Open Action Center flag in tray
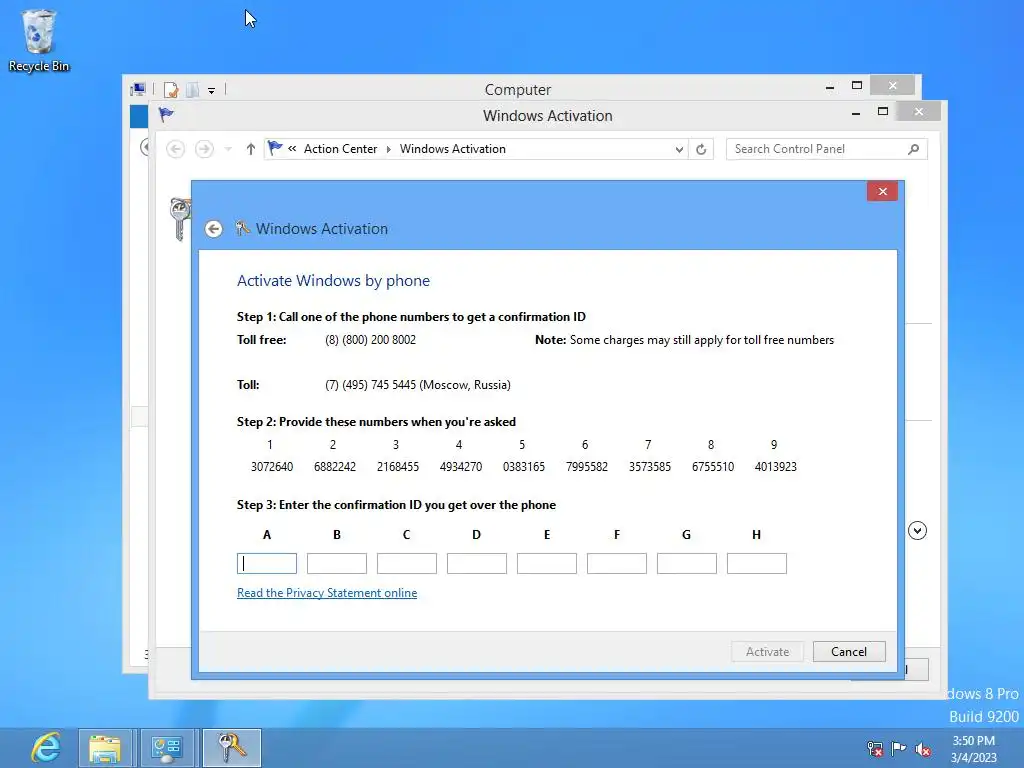 coord(899,748)
